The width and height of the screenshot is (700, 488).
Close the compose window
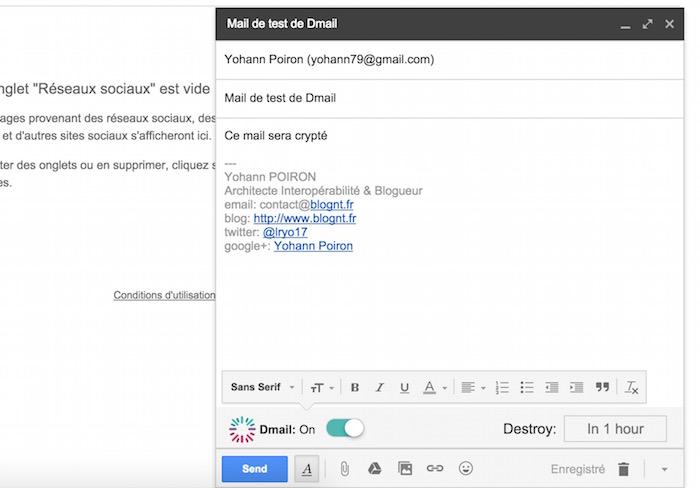point(669,24)
